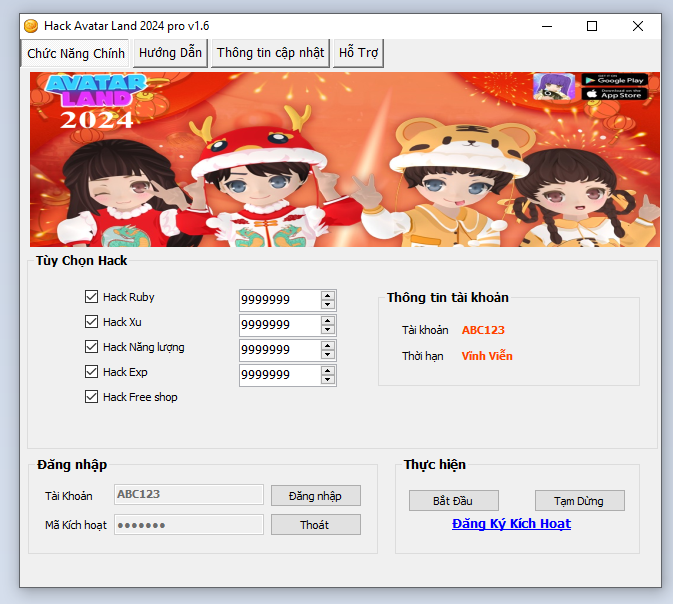The height and width of the screenshot is (604, 673).
Task: Click the Avatar Land 2024 logo
Action: coord(97,102)
